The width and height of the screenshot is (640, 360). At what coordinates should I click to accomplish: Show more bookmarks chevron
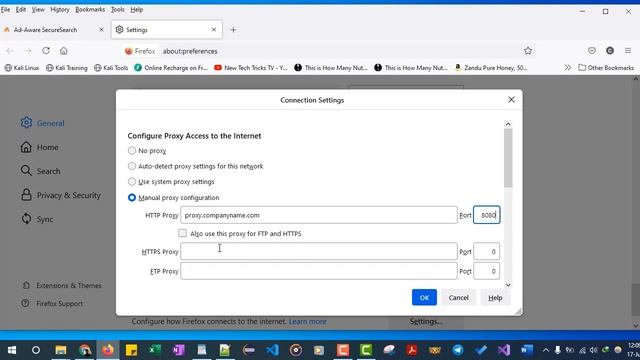click(567, 68)
